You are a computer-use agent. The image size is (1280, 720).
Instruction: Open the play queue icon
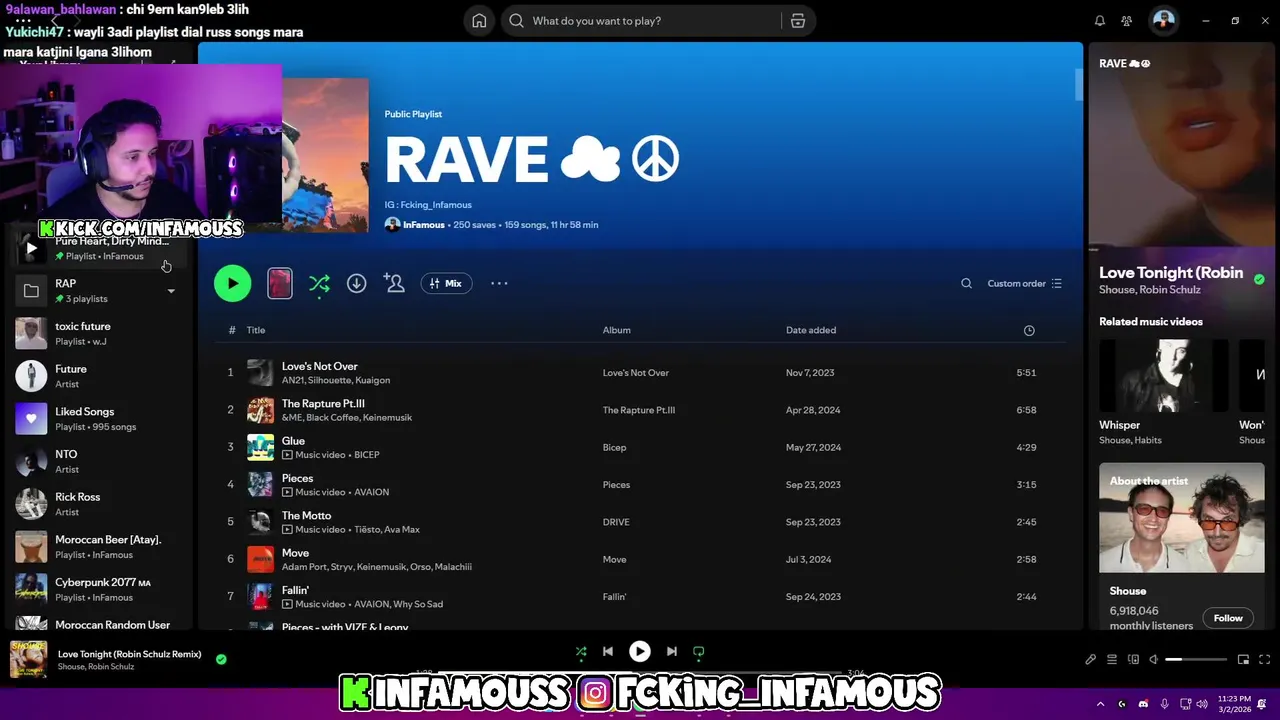pyautogui.click(x=1112, y=659)
